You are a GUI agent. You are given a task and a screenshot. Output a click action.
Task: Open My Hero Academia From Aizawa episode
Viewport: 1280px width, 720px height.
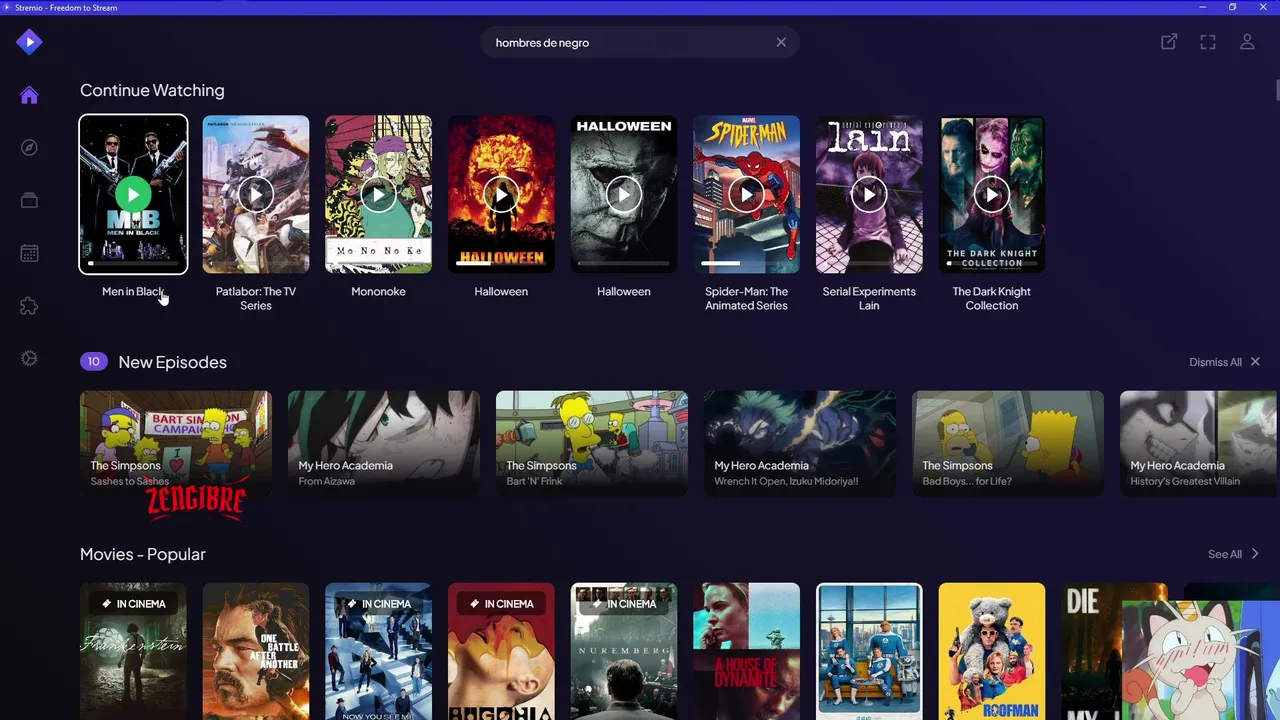pyautogui.click(x=384, y=443)
